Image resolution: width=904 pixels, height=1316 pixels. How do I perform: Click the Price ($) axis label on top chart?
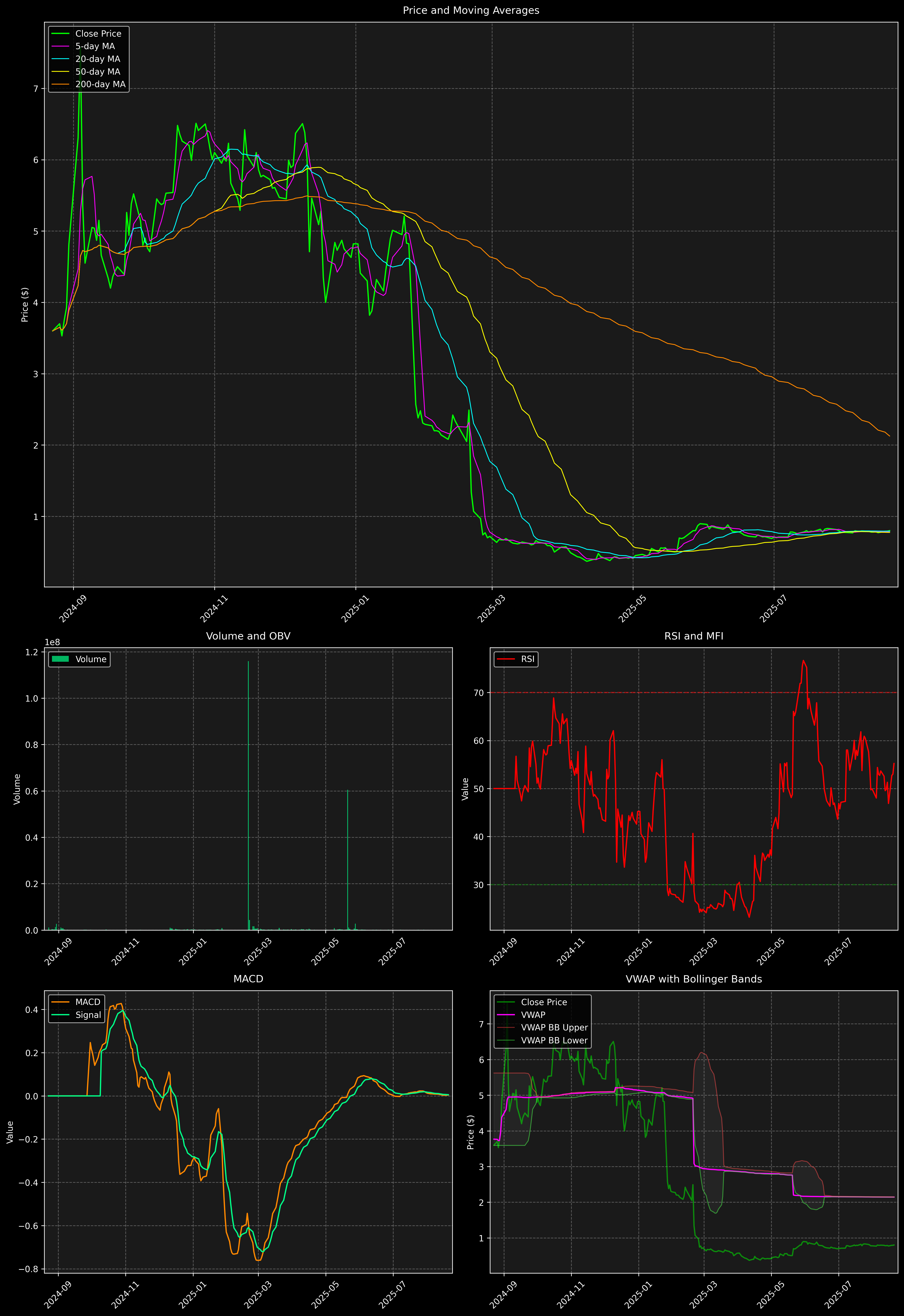[25, 305]
